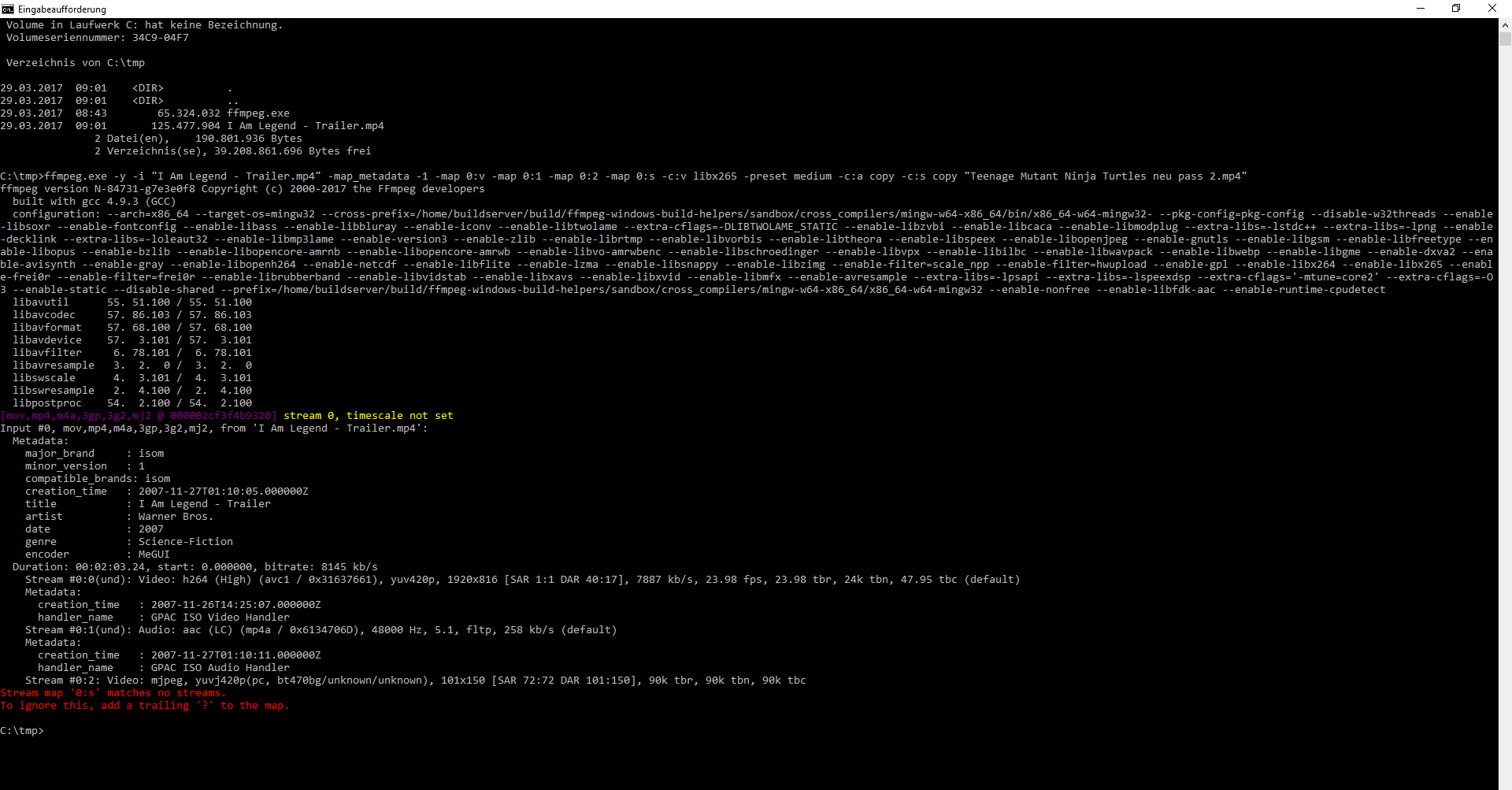Click artist 'Warner Bros.' value
Image resolution: width=1512 pixels, height=790 pixels.
pos(176,517)
